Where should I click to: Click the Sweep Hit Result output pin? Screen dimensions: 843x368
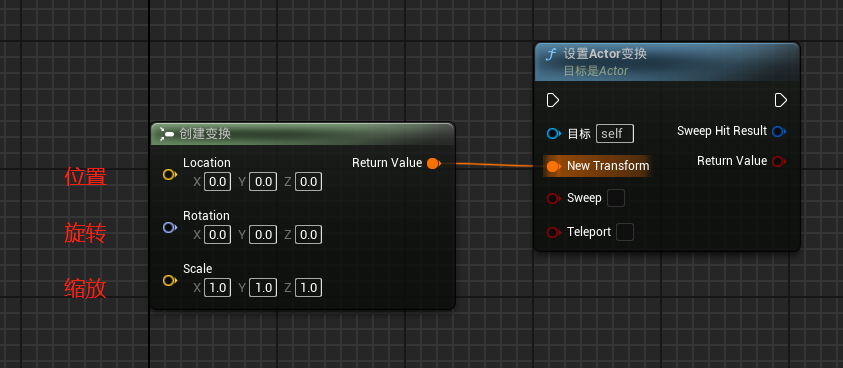pyautogui.click(x=778, y=131)
